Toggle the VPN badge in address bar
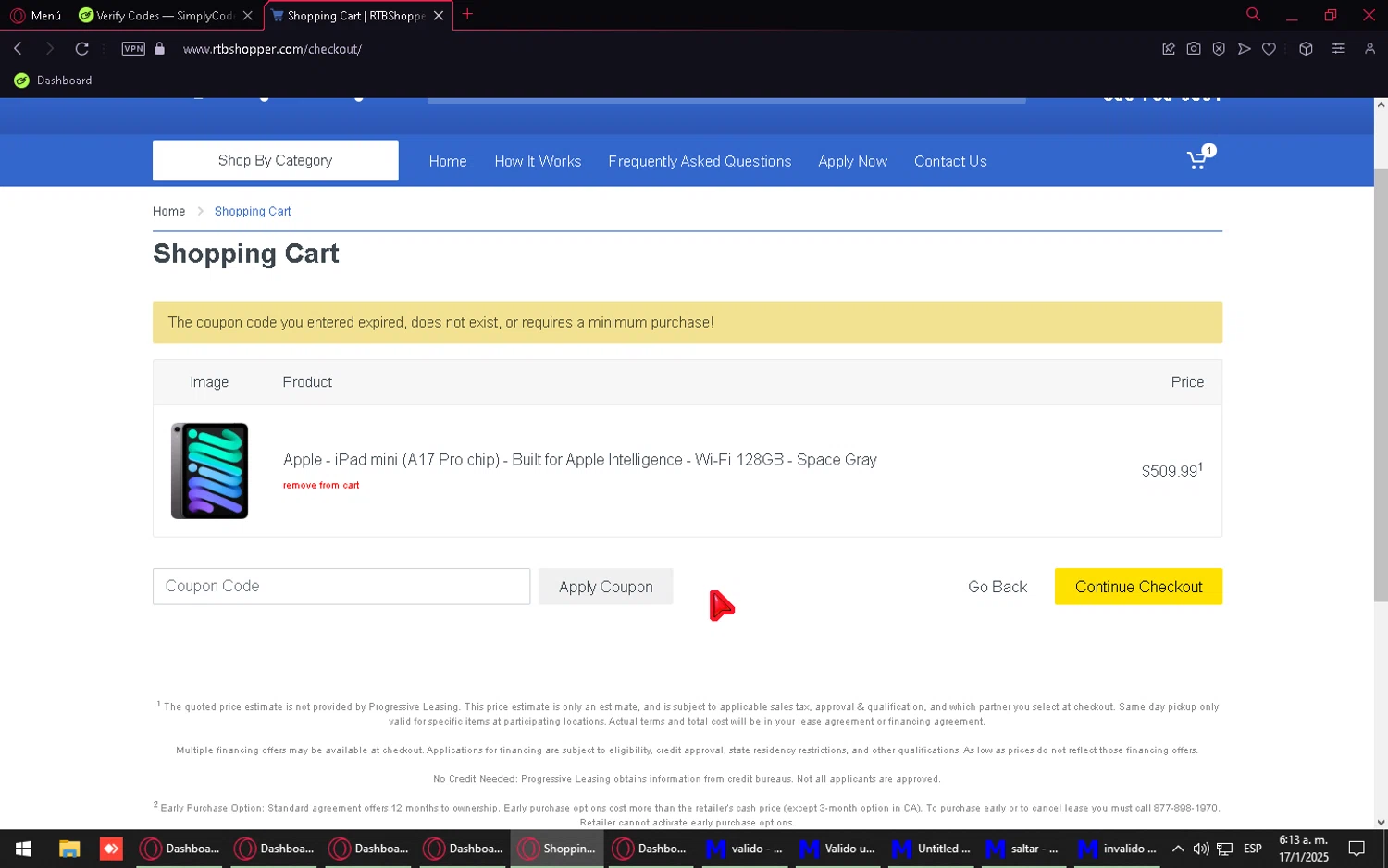The height and width of the screenshot is (868, 1388). [x=133, y=48]
